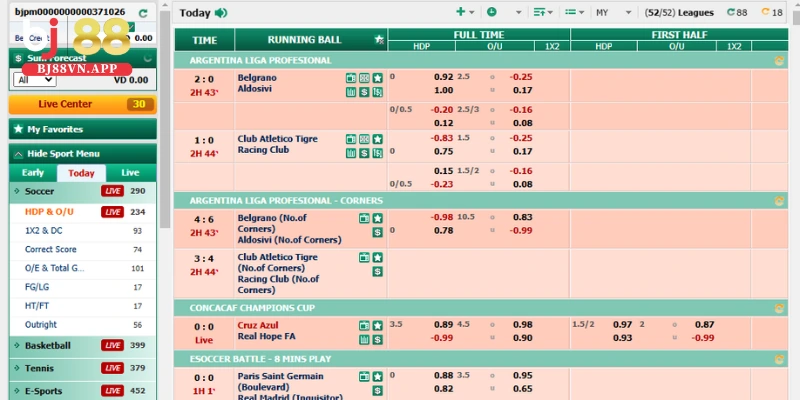
Task: Toggle favorite star for Belgrano vs Aldosivi
Action: coord(378,78)
